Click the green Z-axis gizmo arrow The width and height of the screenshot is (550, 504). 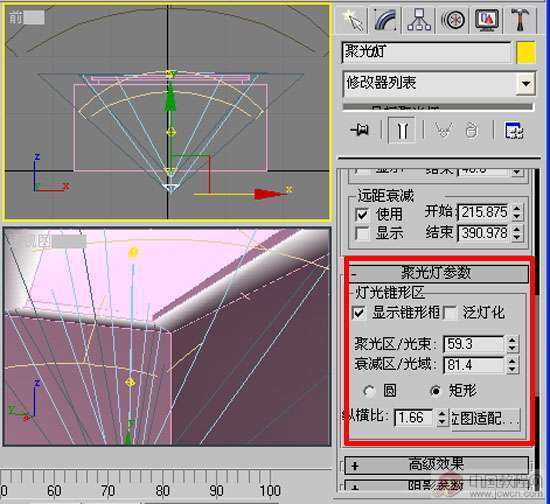pos(170,99)
